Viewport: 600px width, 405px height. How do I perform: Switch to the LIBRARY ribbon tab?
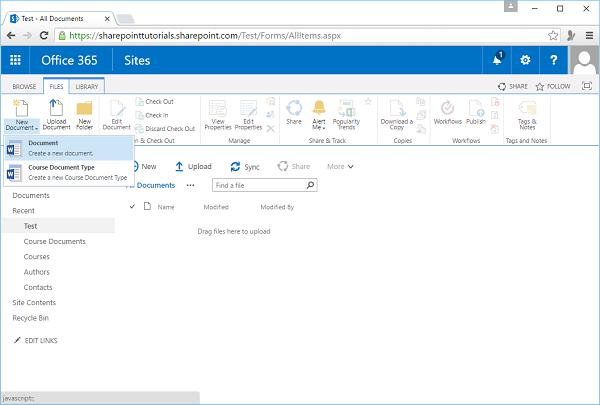pyautogui.click(x=86, y=87)
